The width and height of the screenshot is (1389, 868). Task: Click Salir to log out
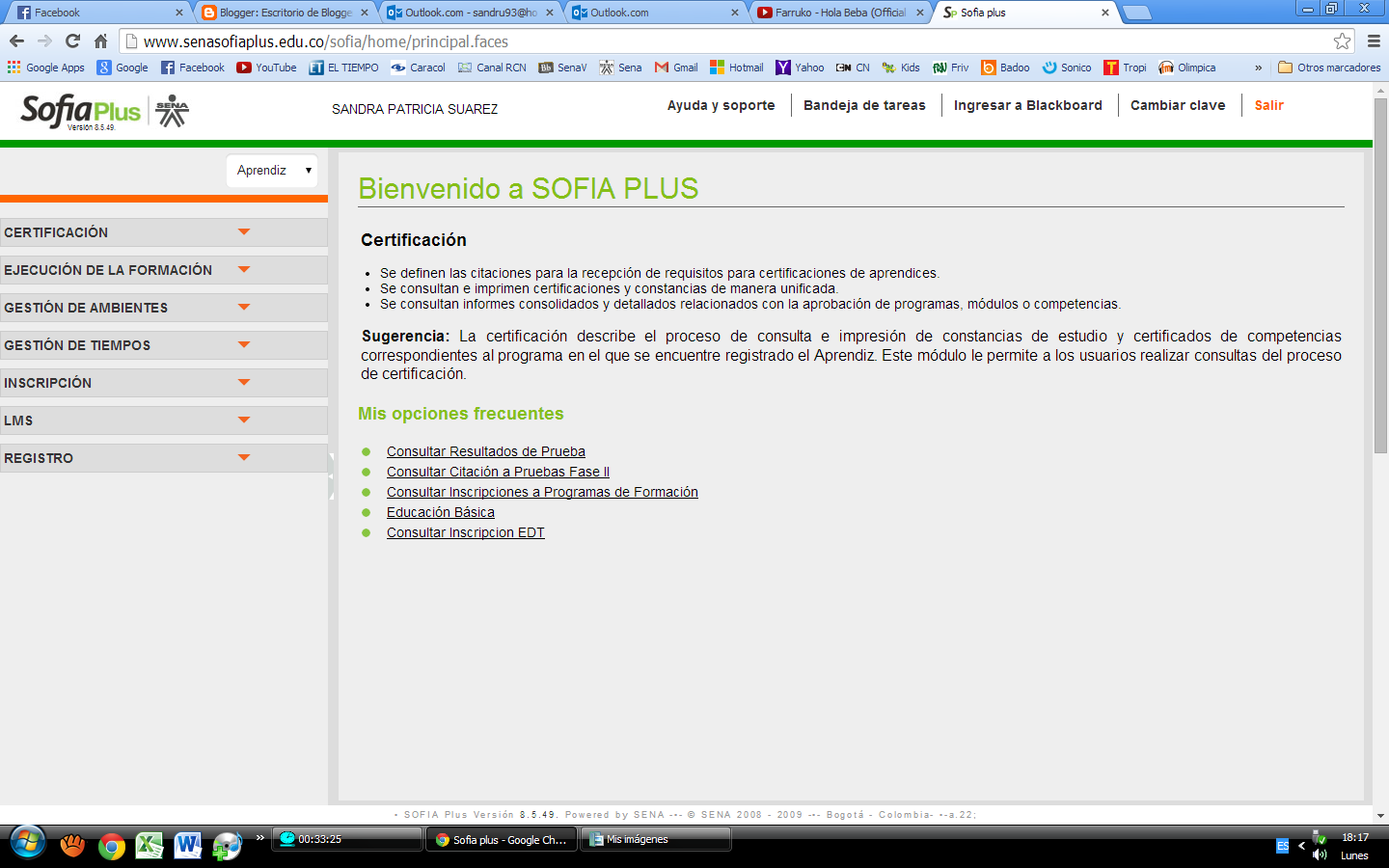1269,105
